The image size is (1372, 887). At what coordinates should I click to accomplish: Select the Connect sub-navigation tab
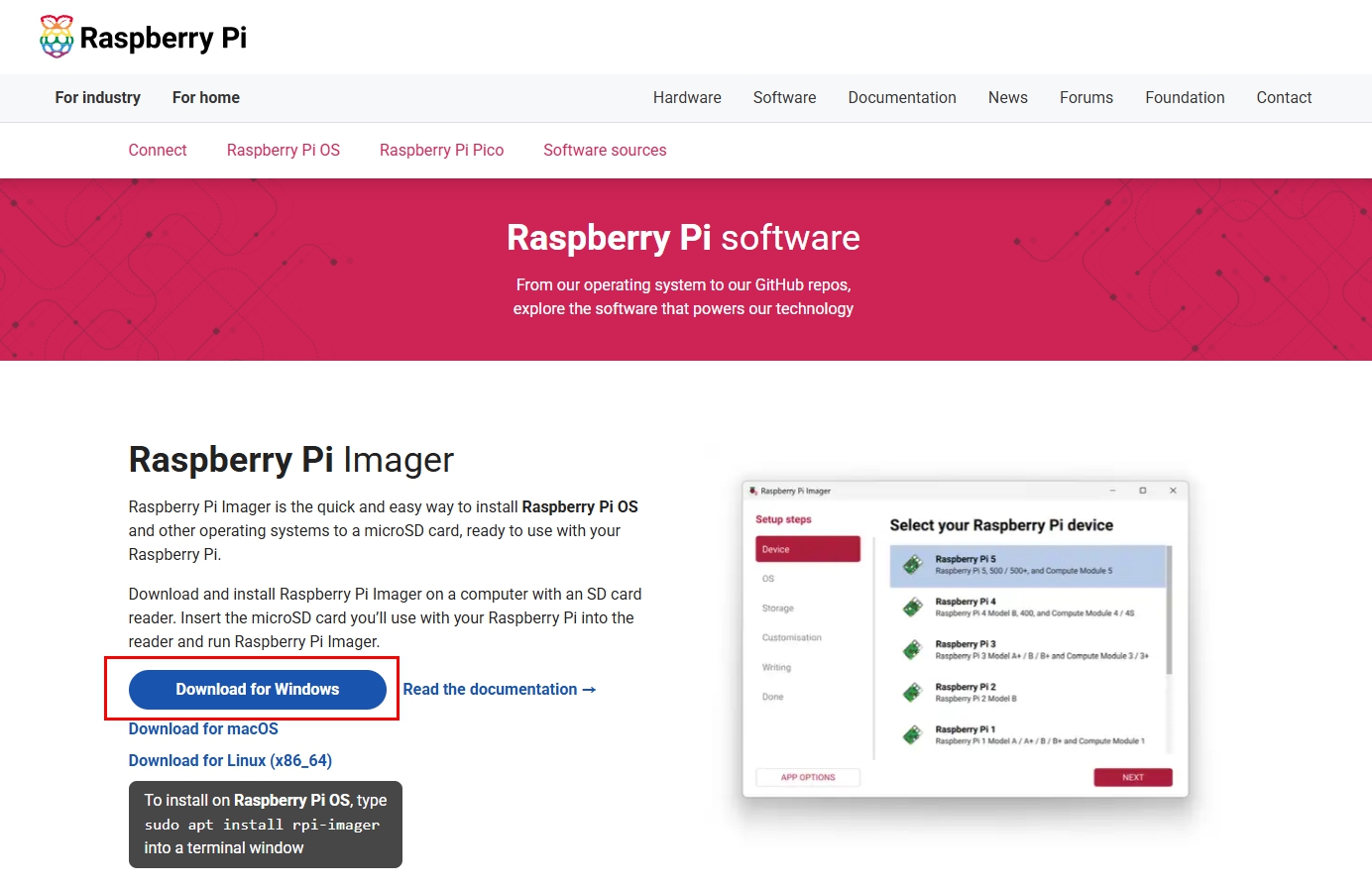pos(158,150)
